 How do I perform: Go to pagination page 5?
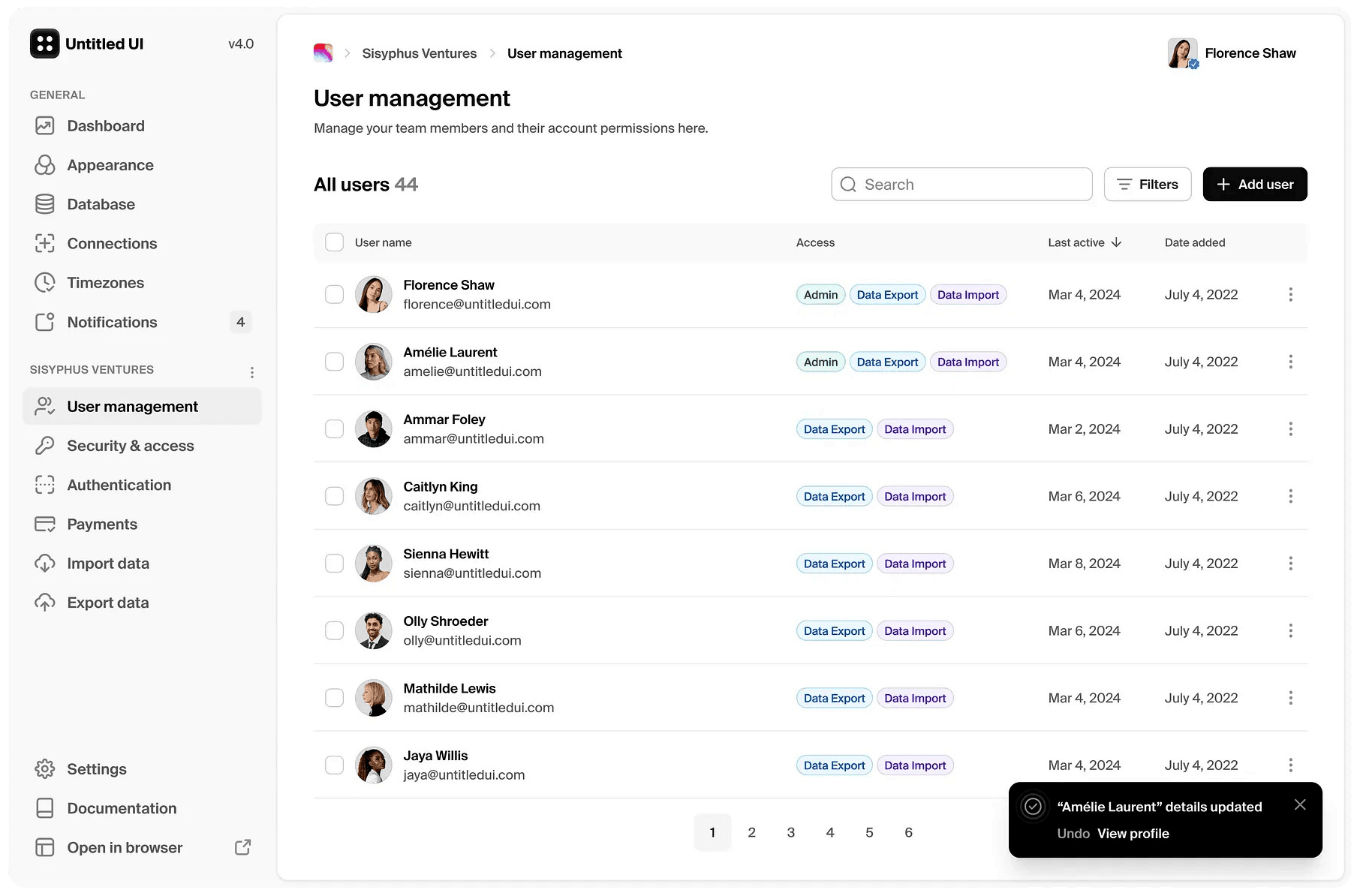[869, 832]
